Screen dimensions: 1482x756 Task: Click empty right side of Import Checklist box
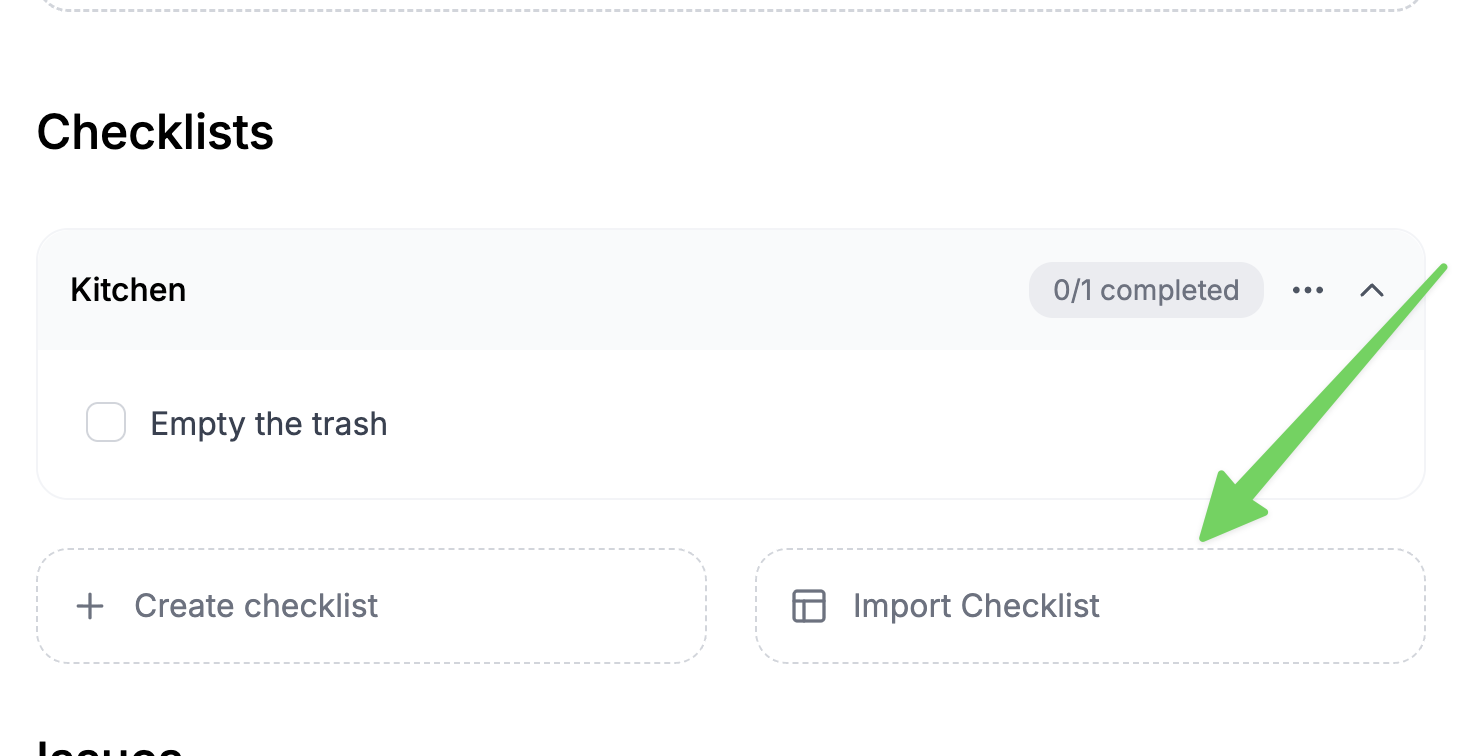point(1280,606)
